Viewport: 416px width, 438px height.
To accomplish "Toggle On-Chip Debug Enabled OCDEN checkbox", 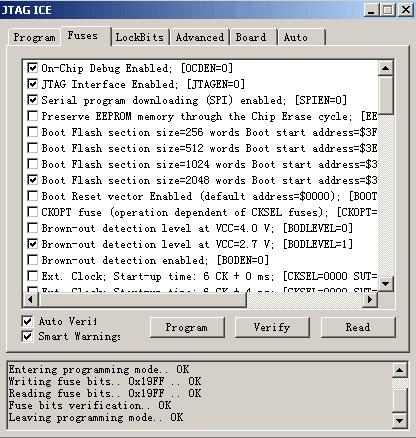I will [32, 68].
